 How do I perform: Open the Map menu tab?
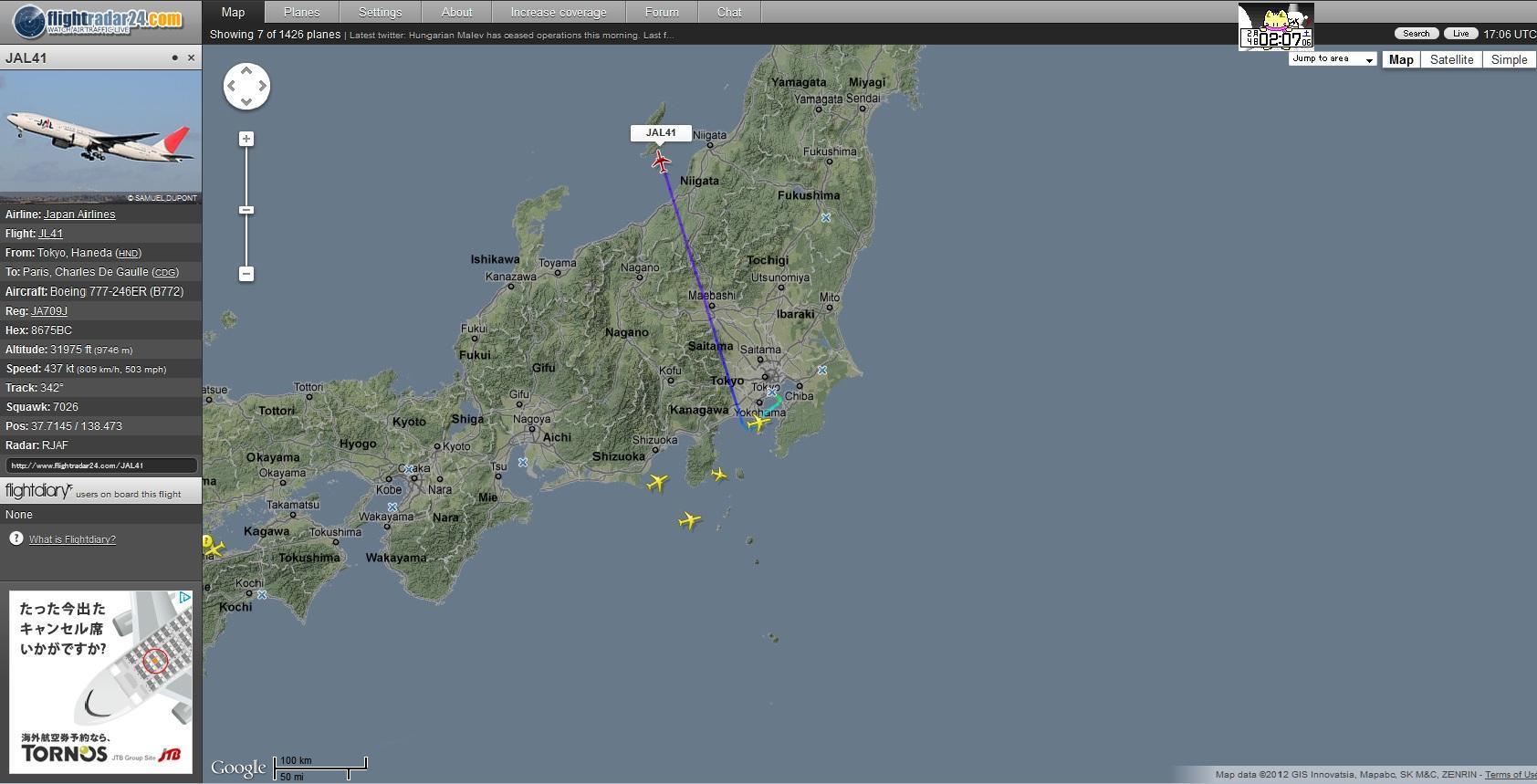coord(233,12)
